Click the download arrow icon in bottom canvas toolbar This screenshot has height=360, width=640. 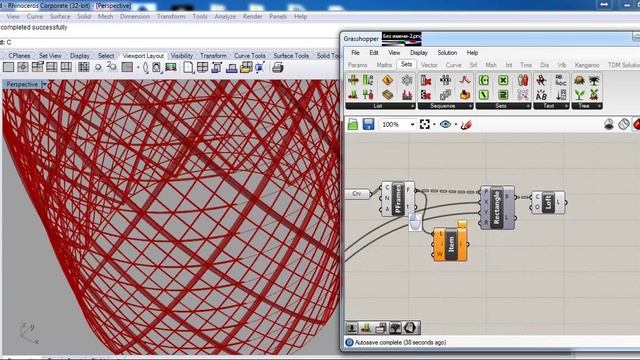tap(351, 328)
